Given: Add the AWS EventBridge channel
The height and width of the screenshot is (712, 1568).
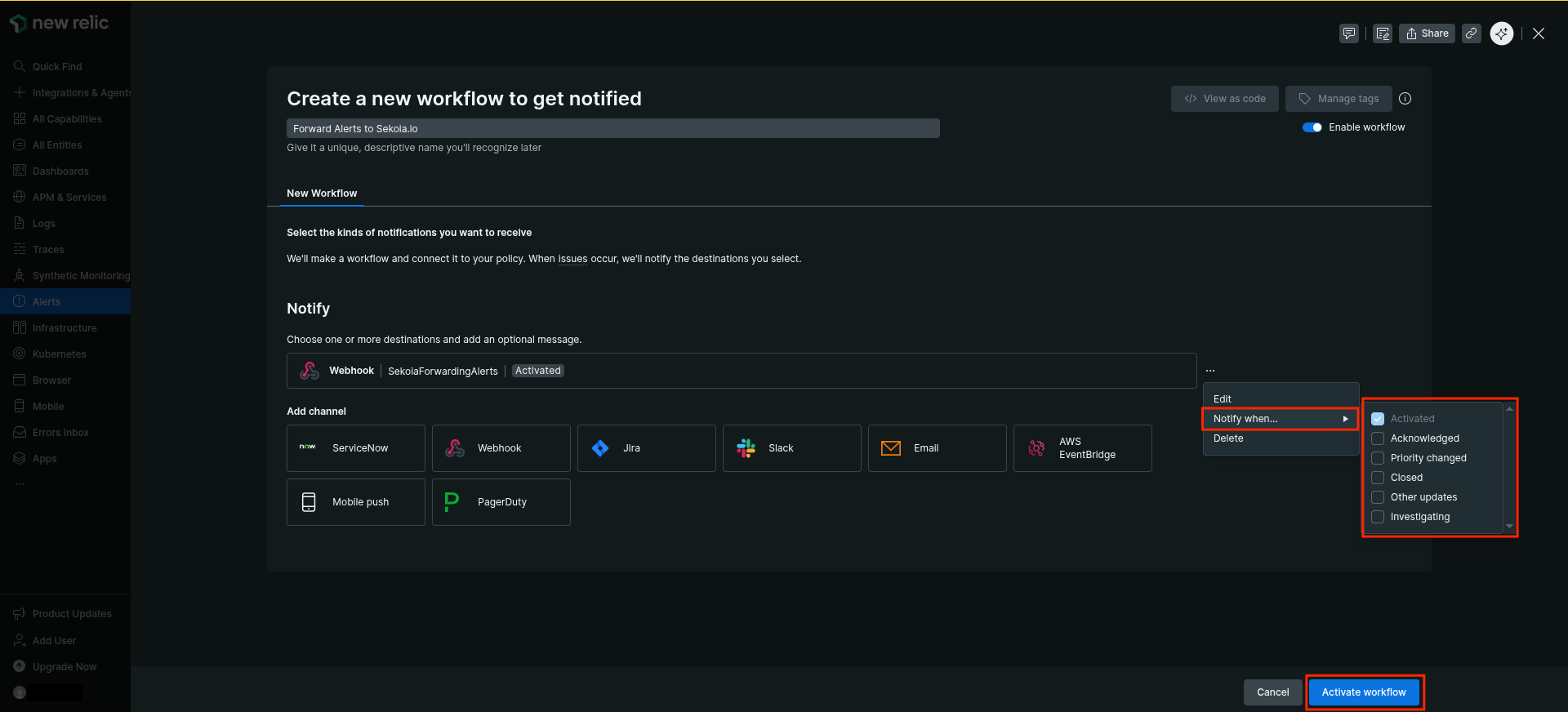Looking at the screenshot, I should tap(1082, 448).
